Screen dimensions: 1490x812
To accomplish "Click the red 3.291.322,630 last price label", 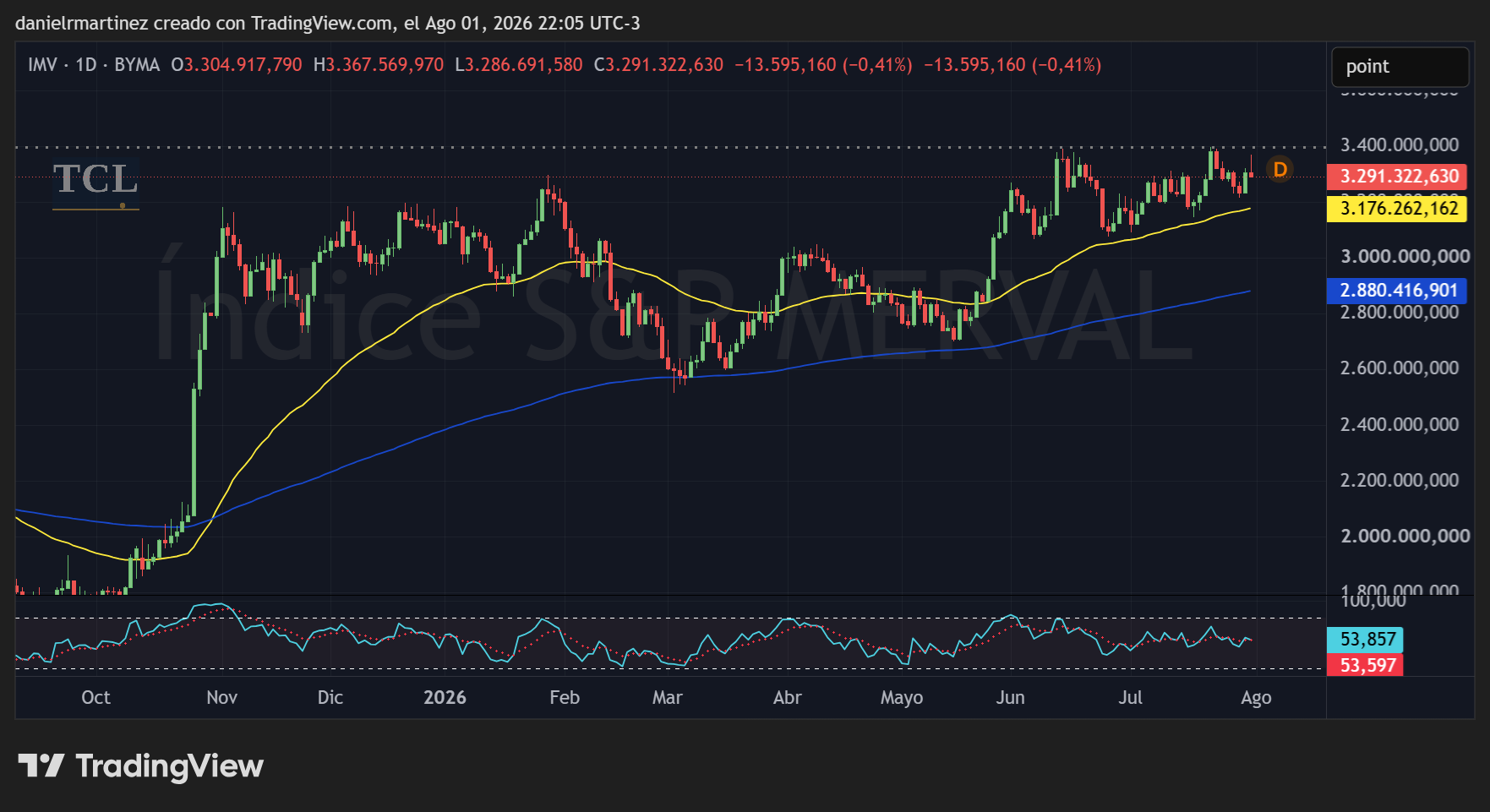I will point(1396,177).
